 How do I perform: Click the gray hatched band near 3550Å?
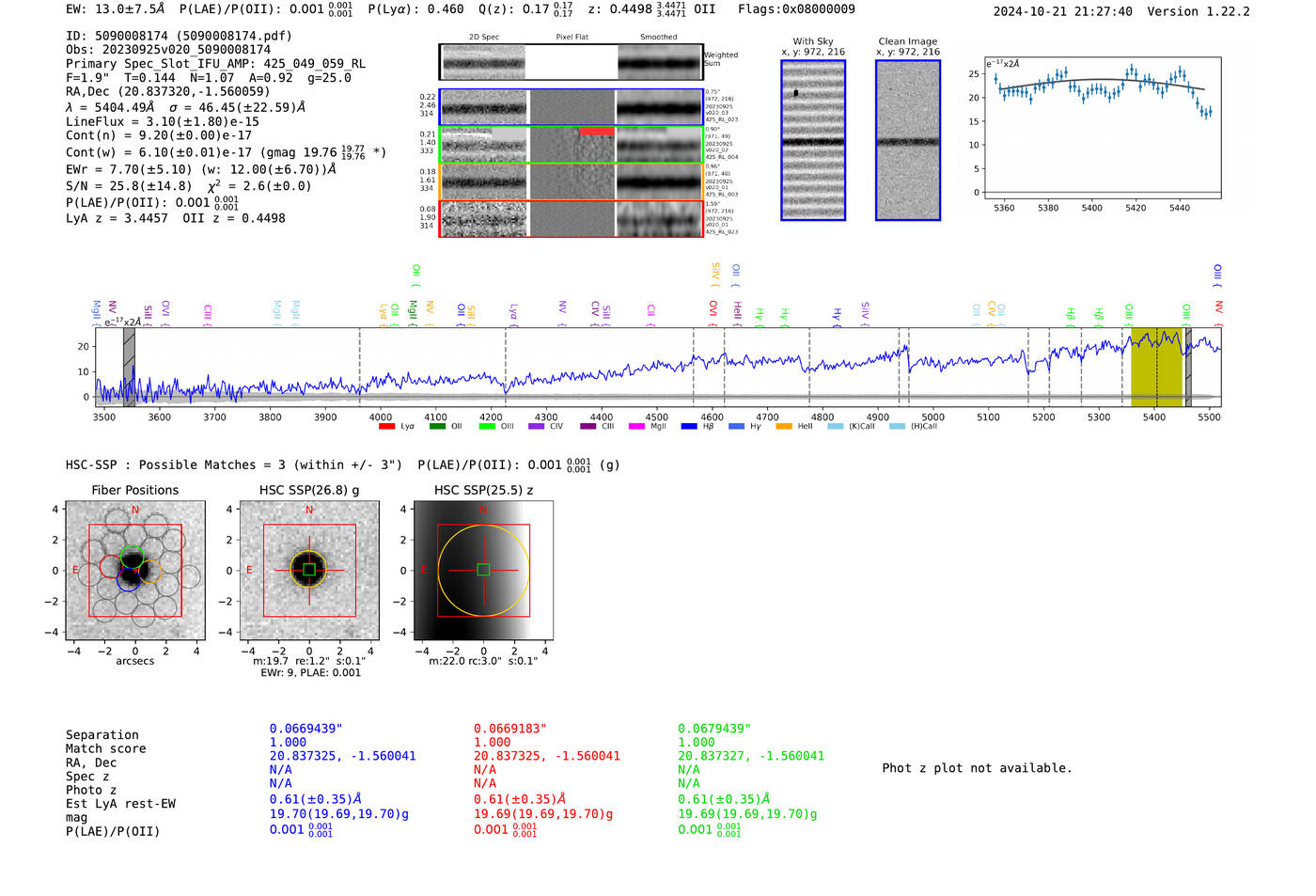(x=129, y=367)
